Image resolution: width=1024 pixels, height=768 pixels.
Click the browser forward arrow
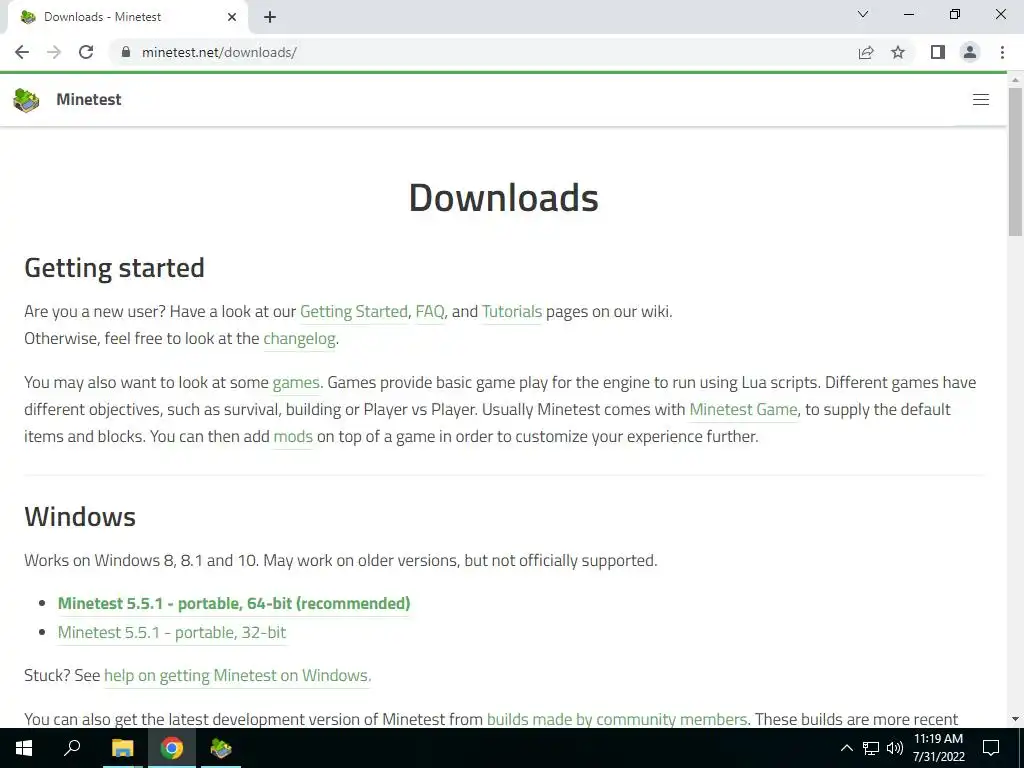coord(54,52)
